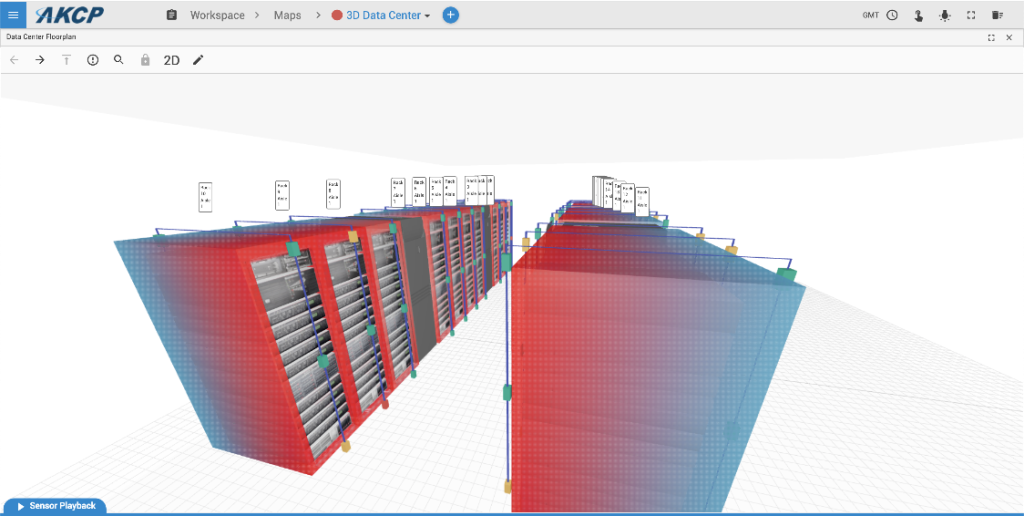
Task: Click the yellow sensor atop the second rack
Action: (353, 236)
